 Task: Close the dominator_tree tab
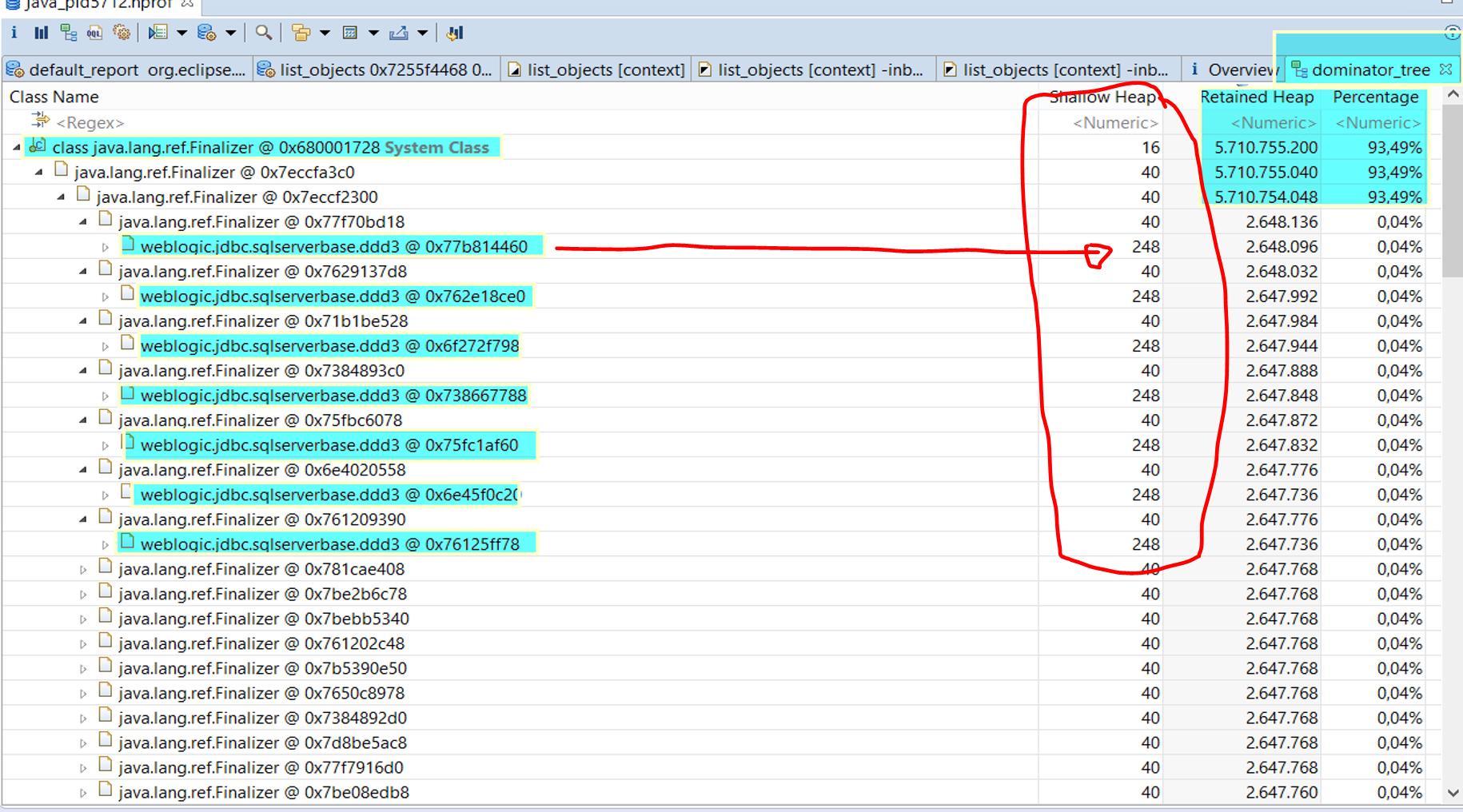pos(1445,70)
